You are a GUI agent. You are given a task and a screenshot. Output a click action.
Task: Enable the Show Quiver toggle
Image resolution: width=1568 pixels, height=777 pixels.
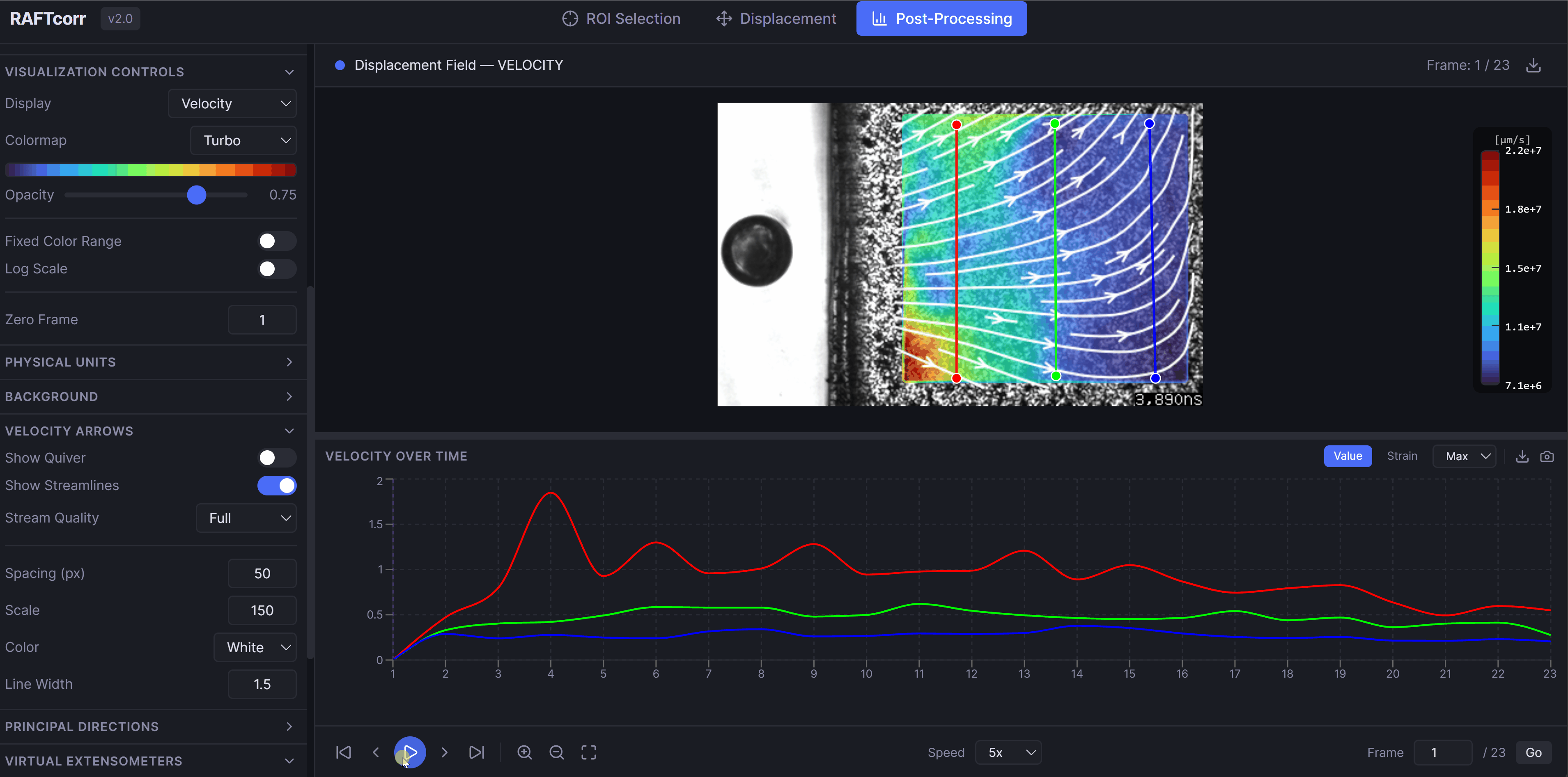coord(276,458)
